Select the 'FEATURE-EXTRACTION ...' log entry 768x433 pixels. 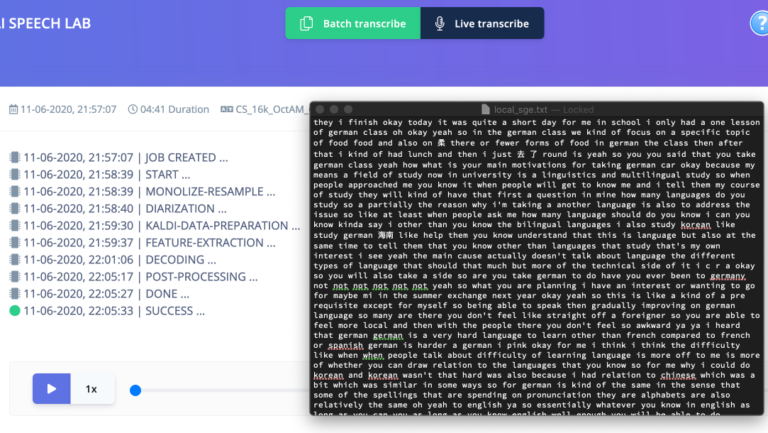click(149, 242)
